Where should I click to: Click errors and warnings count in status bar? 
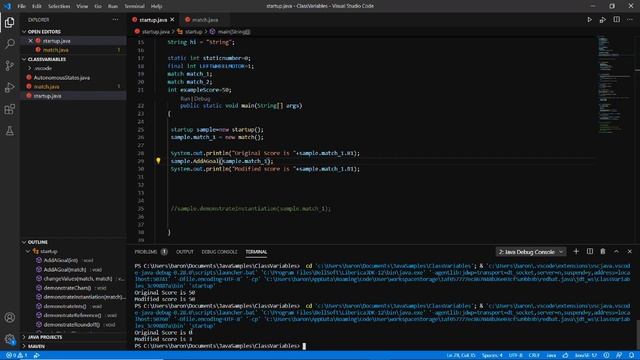coord(16,356)
